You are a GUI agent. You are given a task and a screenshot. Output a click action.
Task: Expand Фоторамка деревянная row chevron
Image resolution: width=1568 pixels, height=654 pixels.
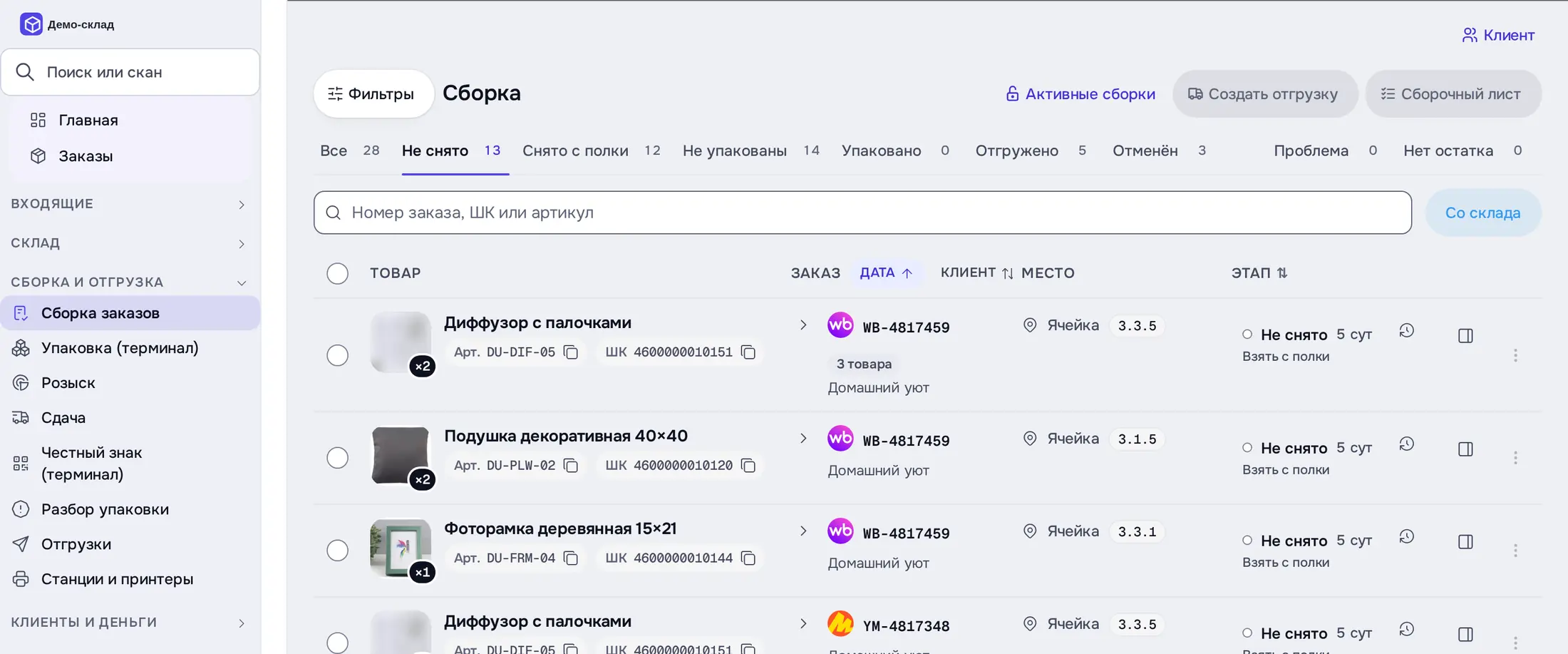(803, 531)
